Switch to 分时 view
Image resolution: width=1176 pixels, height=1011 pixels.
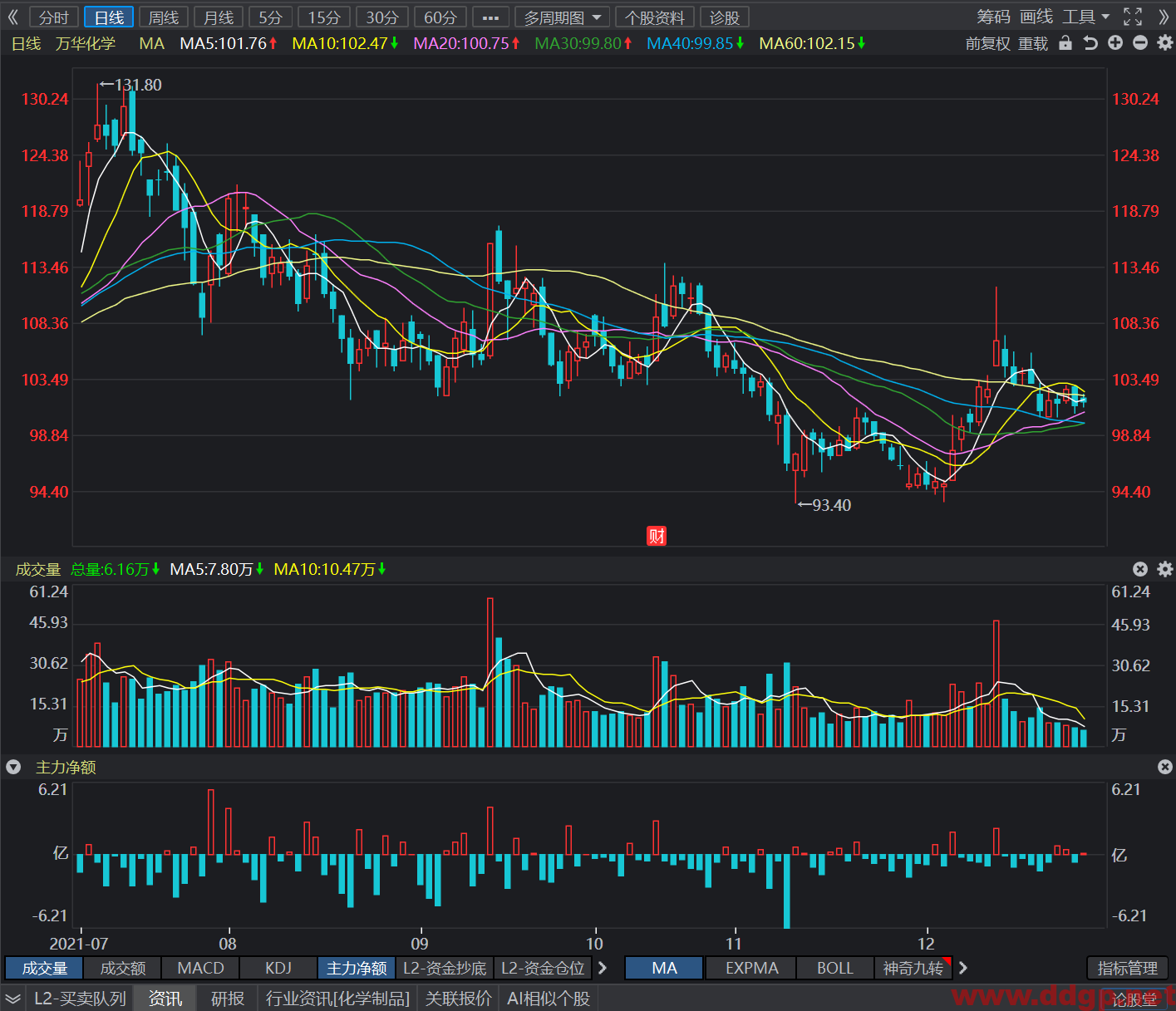(54, 17)
